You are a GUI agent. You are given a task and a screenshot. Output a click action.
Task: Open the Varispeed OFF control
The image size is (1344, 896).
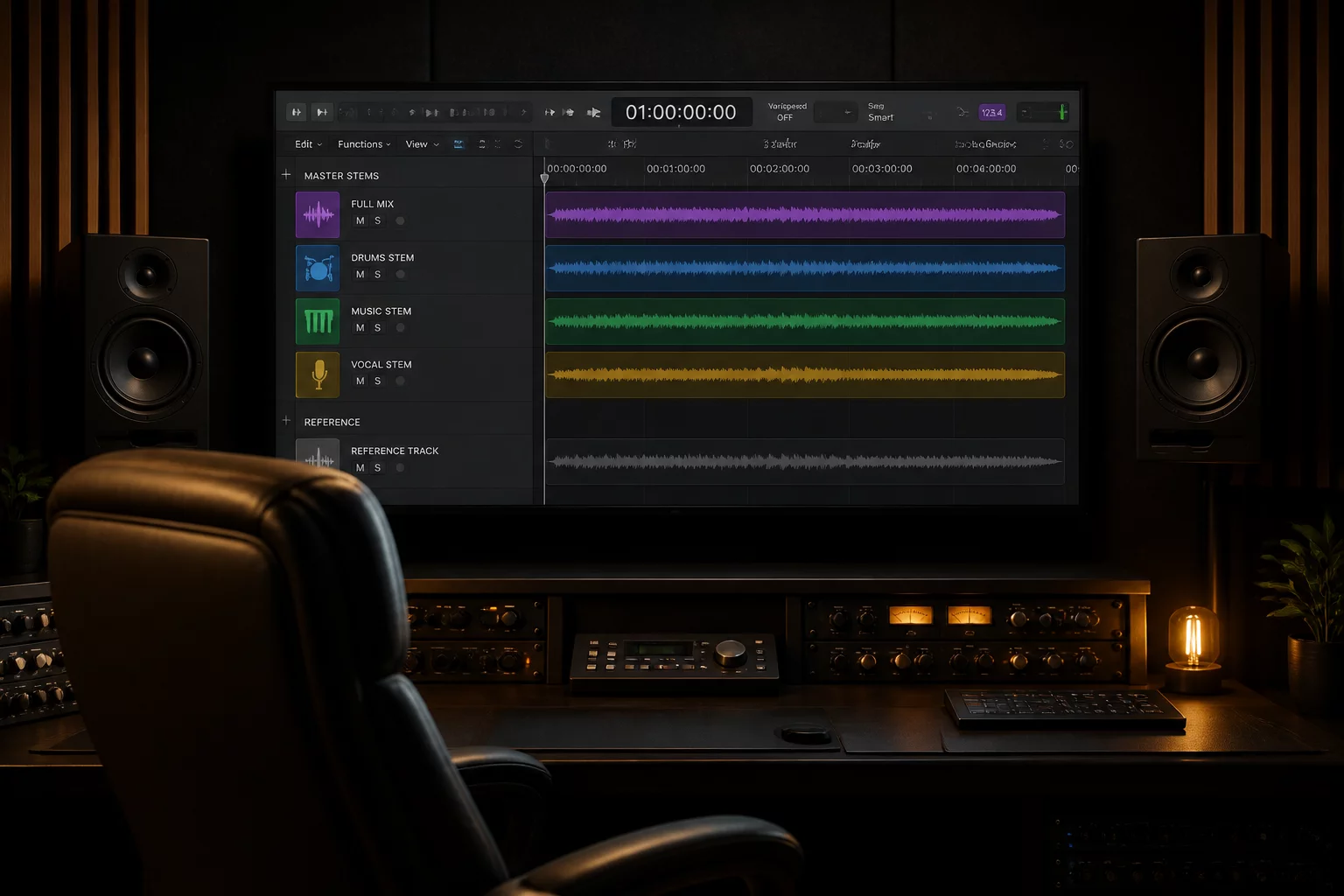click(787, 112)
